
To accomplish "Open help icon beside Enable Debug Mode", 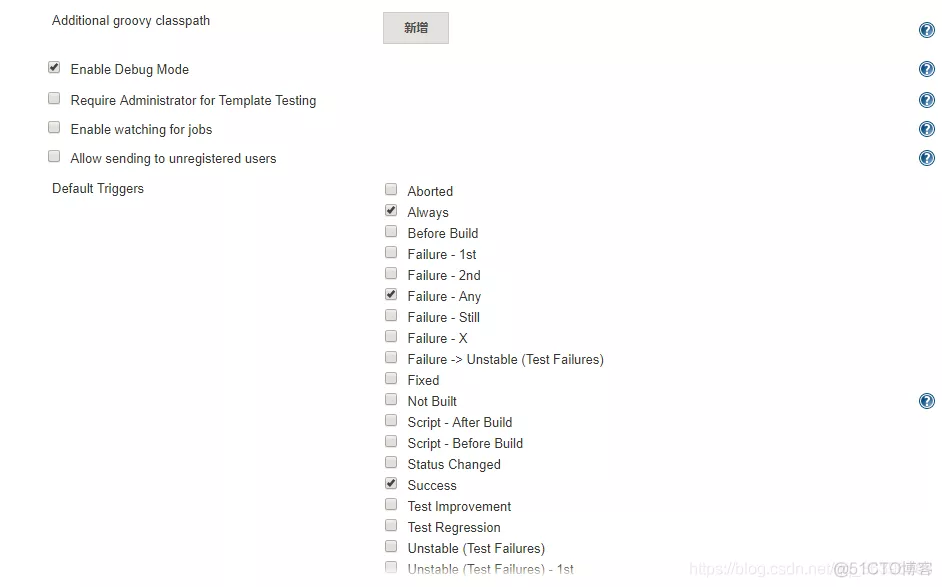I will [x=926, y=69].
